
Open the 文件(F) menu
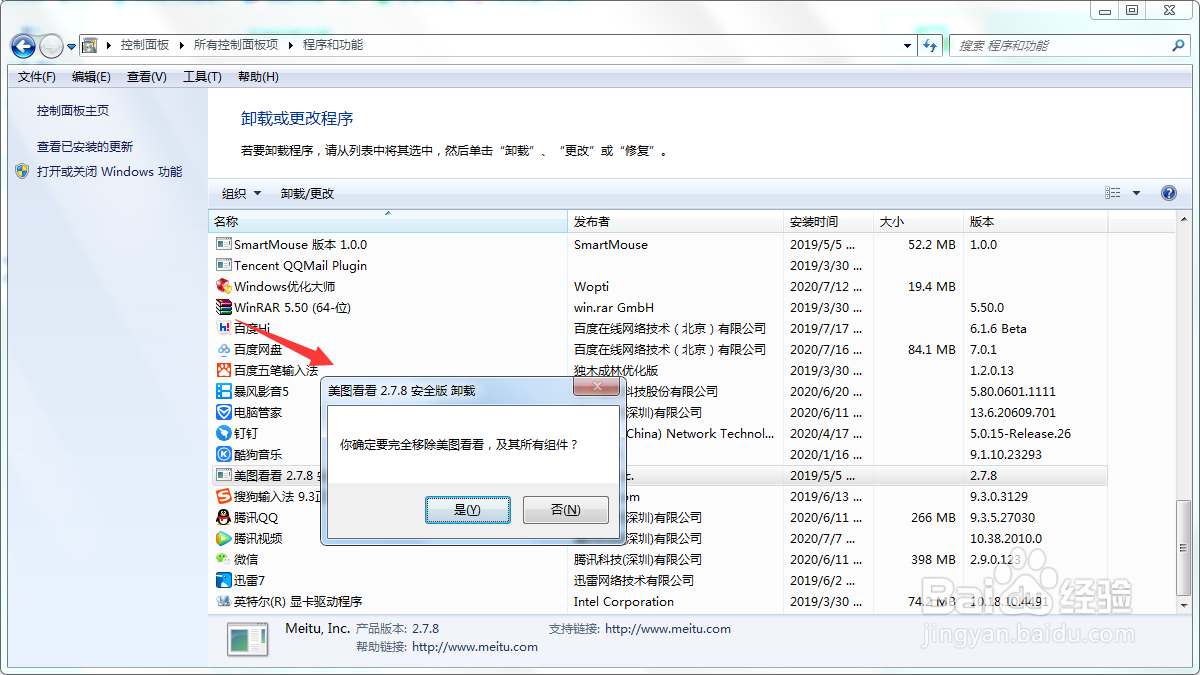37,77
